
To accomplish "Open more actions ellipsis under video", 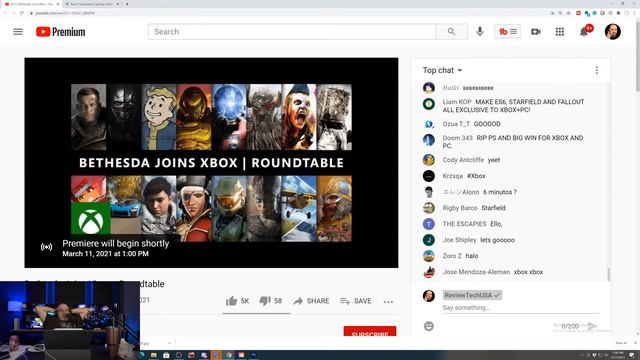I will point(388,302).
